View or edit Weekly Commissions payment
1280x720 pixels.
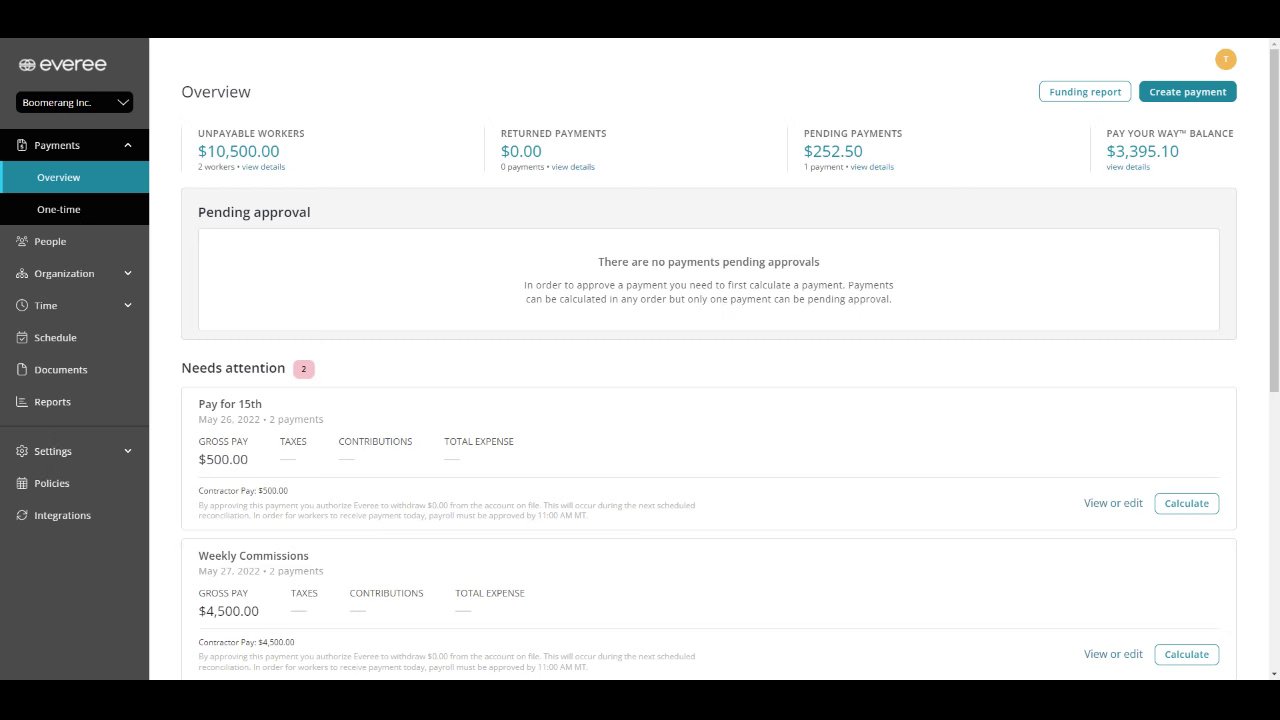(1113, 654)
